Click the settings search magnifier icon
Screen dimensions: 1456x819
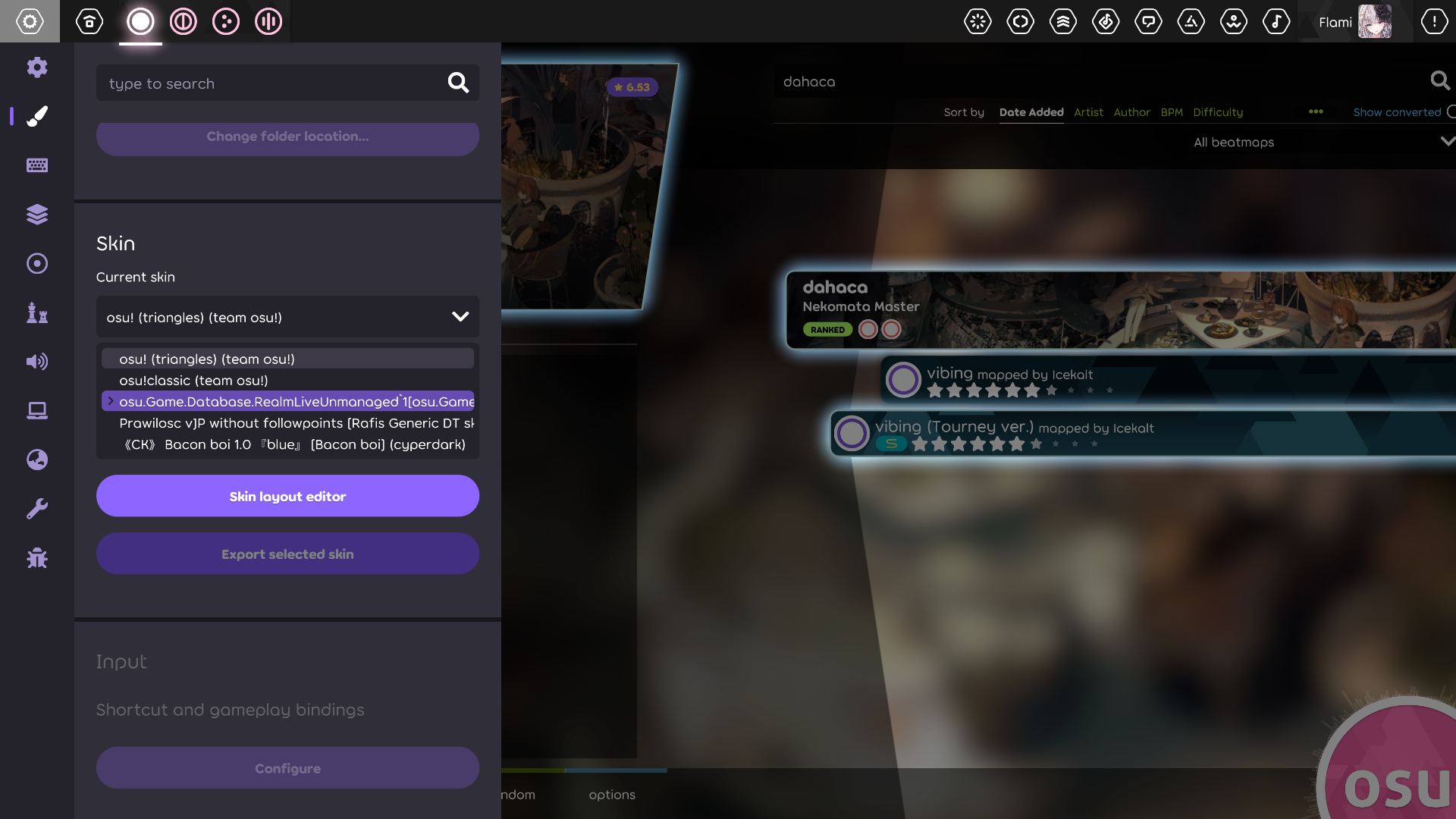[458, 83]
